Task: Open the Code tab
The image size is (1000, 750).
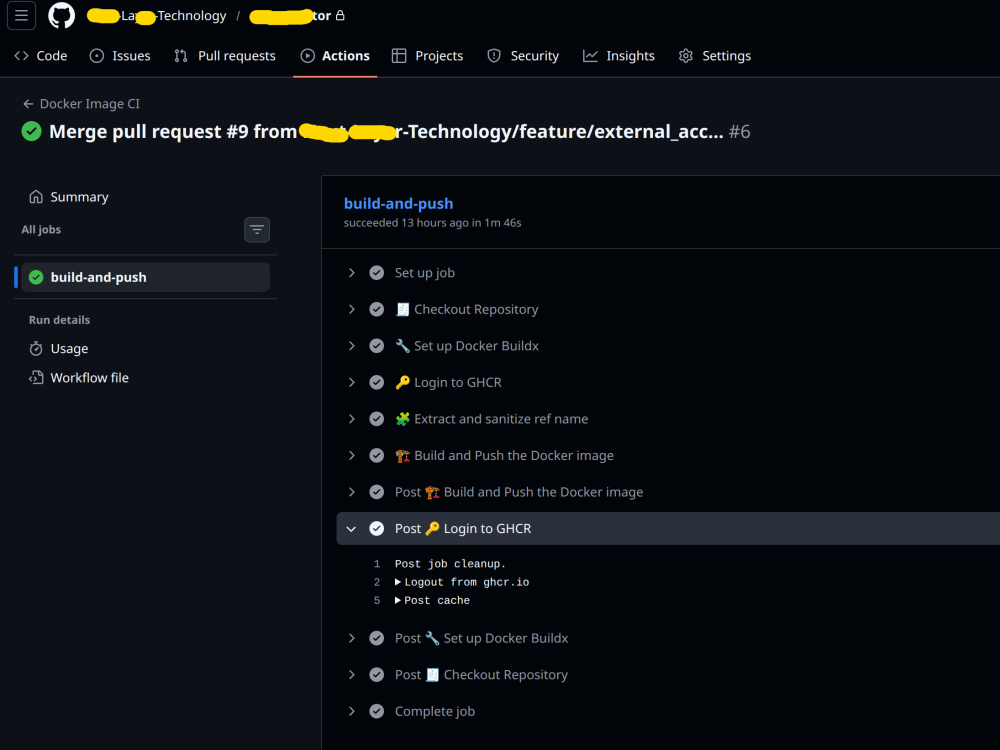Action: [x=41, y=56]
